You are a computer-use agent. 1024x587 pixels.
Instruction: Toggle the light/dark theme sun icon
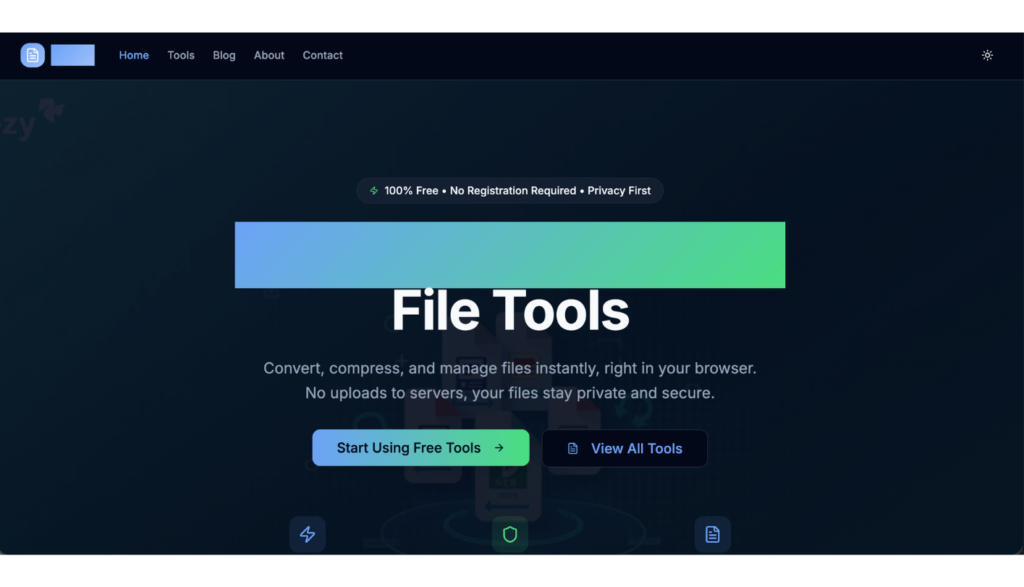987,55
